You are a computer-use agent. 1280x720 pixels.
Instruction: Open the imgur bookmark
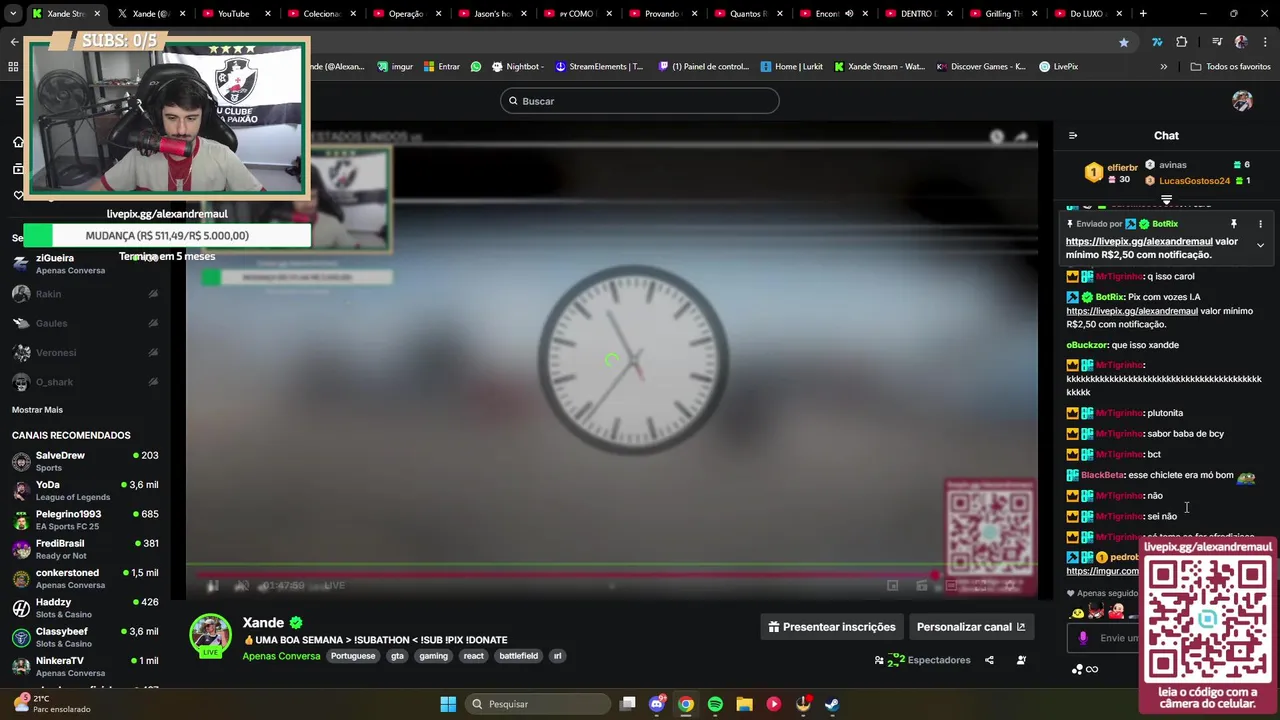(395, 67)
